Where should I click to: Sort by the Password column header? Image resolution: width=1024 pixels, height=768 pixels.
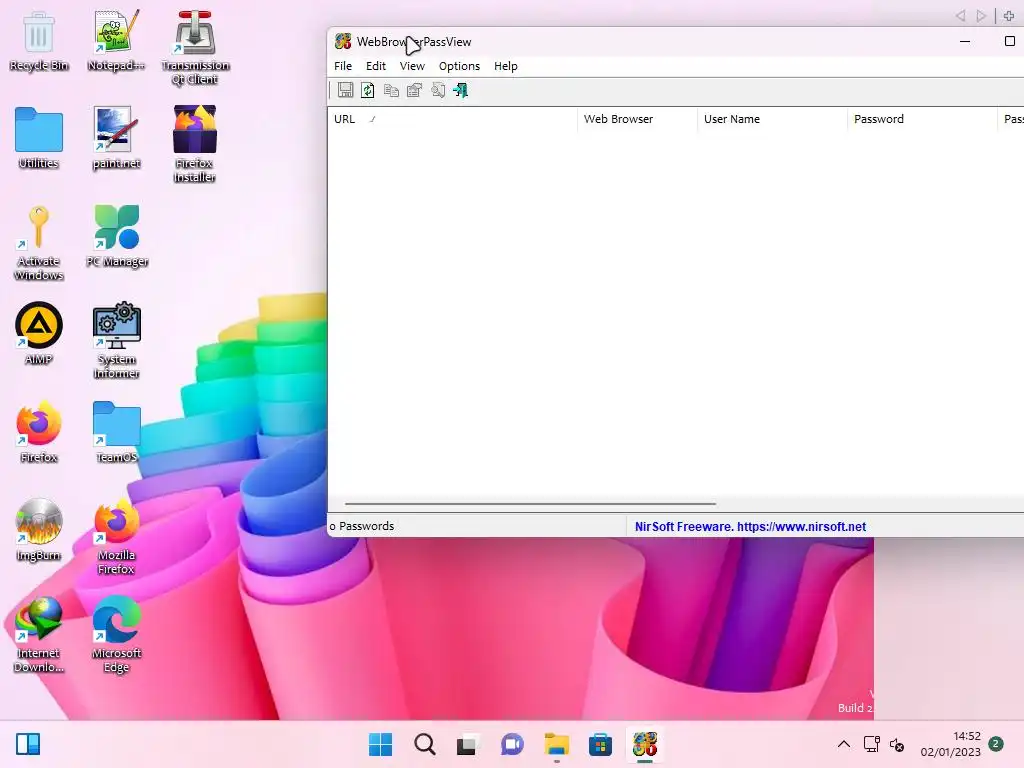(923, 119)
